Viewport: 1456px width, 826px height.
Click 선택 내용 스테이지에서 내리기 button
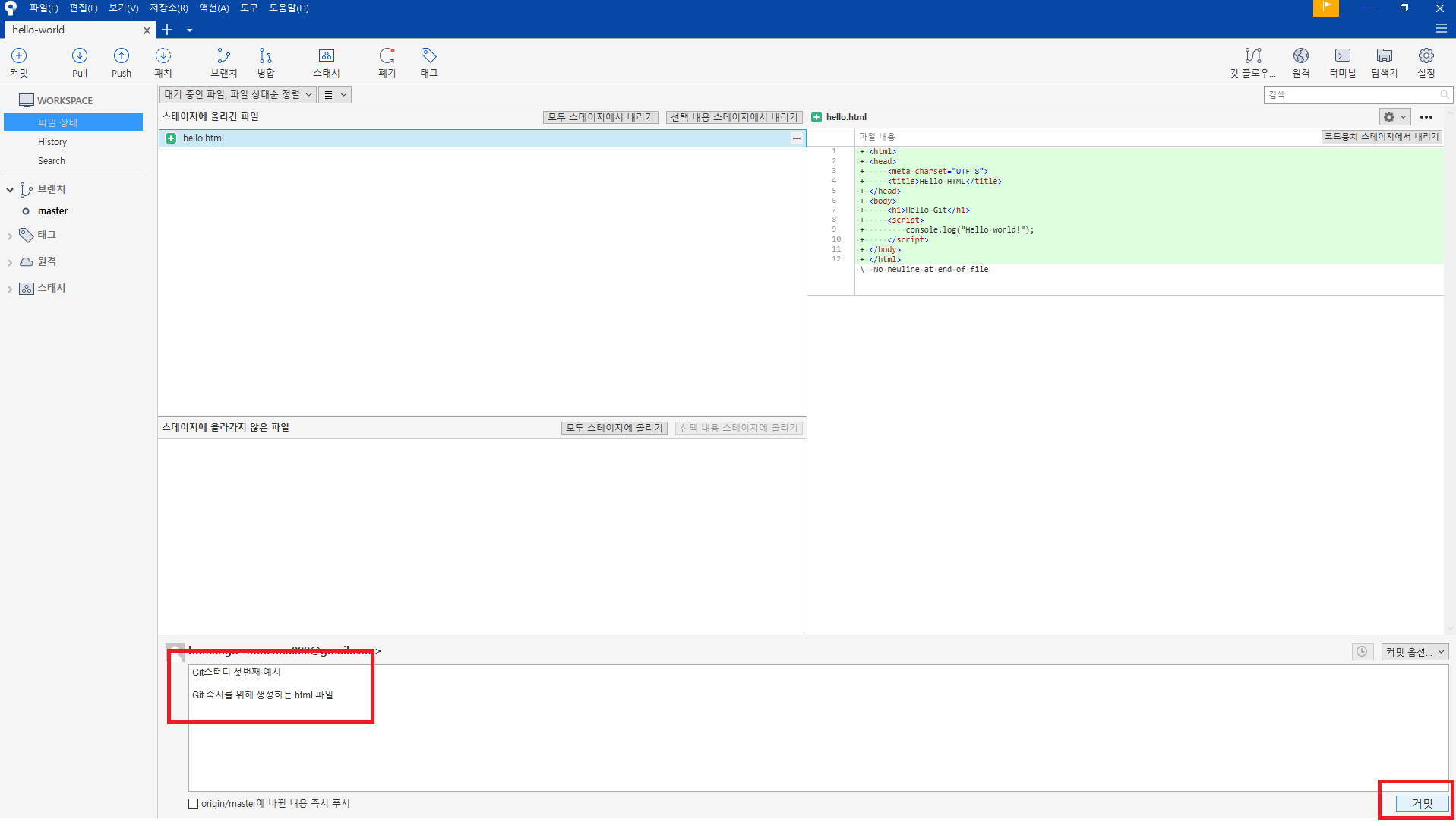(x=734, y=117)
